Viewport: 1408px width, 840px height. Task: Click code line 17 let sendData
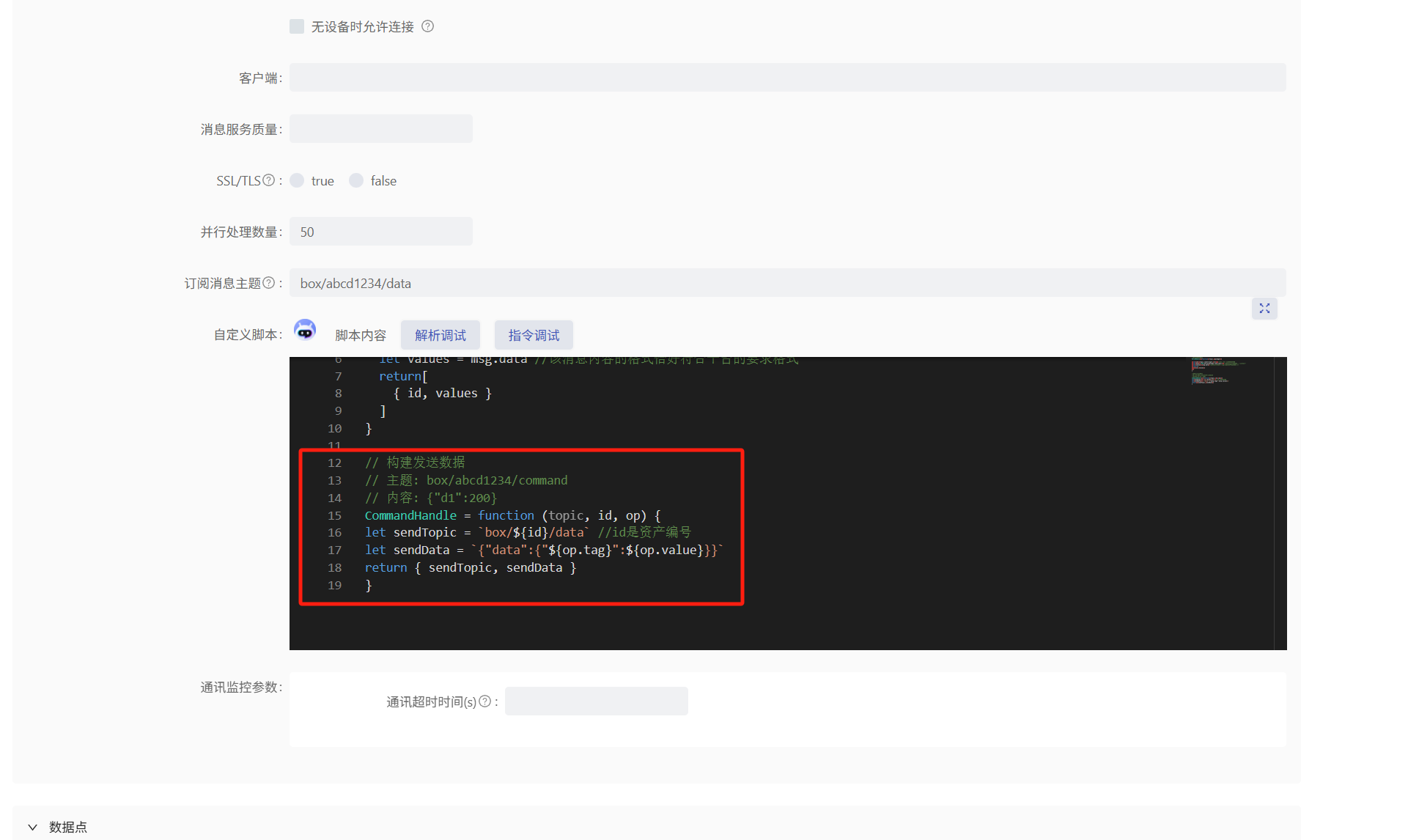click(x=544, y=550)
